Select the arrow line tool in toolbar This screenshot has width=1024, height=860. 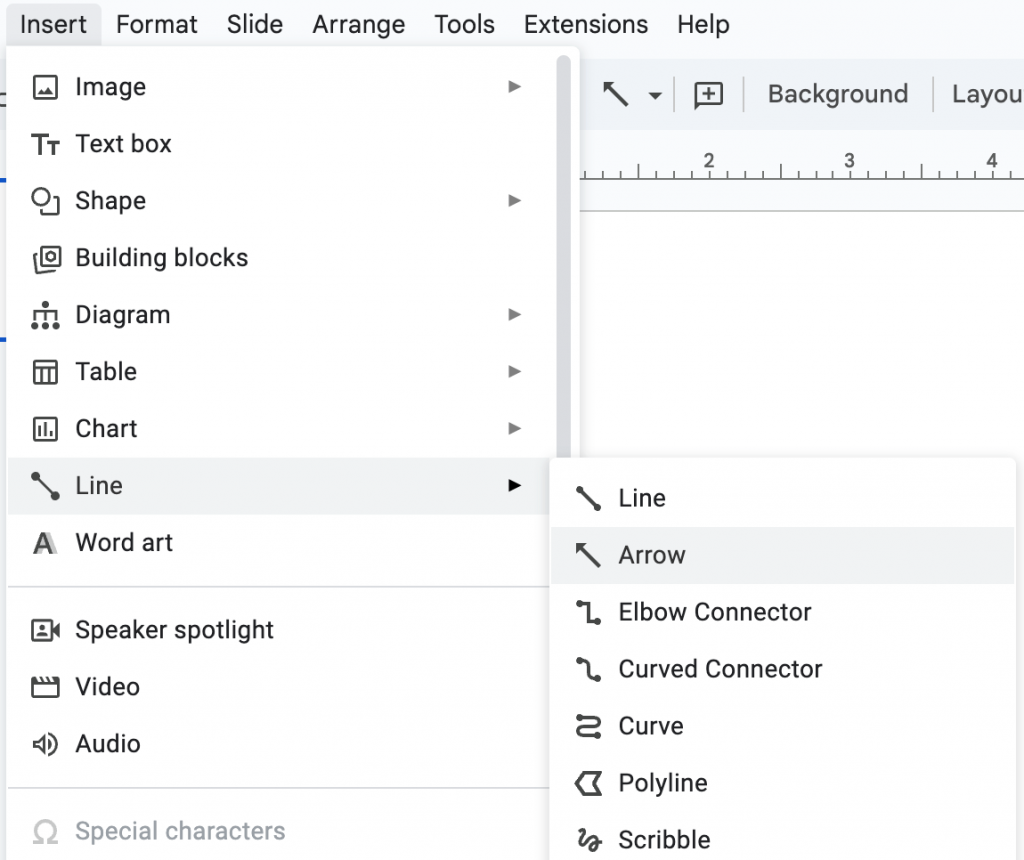(615, 94)
